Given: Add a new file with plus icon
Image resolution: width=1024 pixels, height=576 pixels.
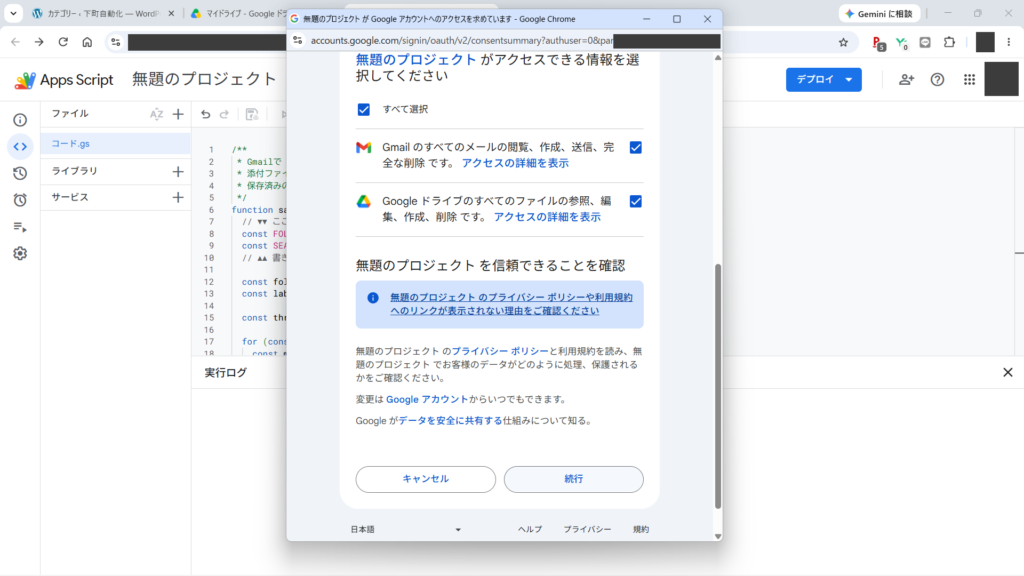Looking at the screenshot, I should tap(178, 114).
